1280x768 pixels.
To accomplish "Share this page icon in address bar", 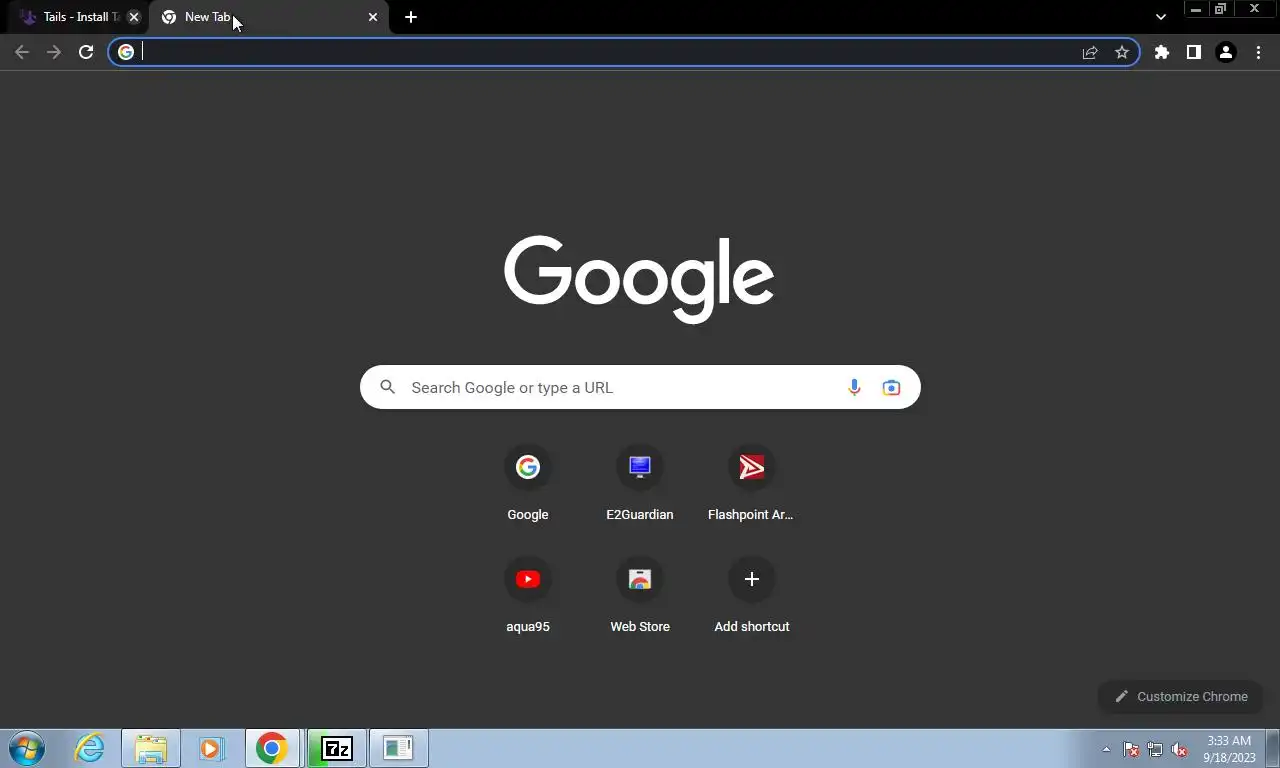I will pyautogui.click(x=1090, y=52).
